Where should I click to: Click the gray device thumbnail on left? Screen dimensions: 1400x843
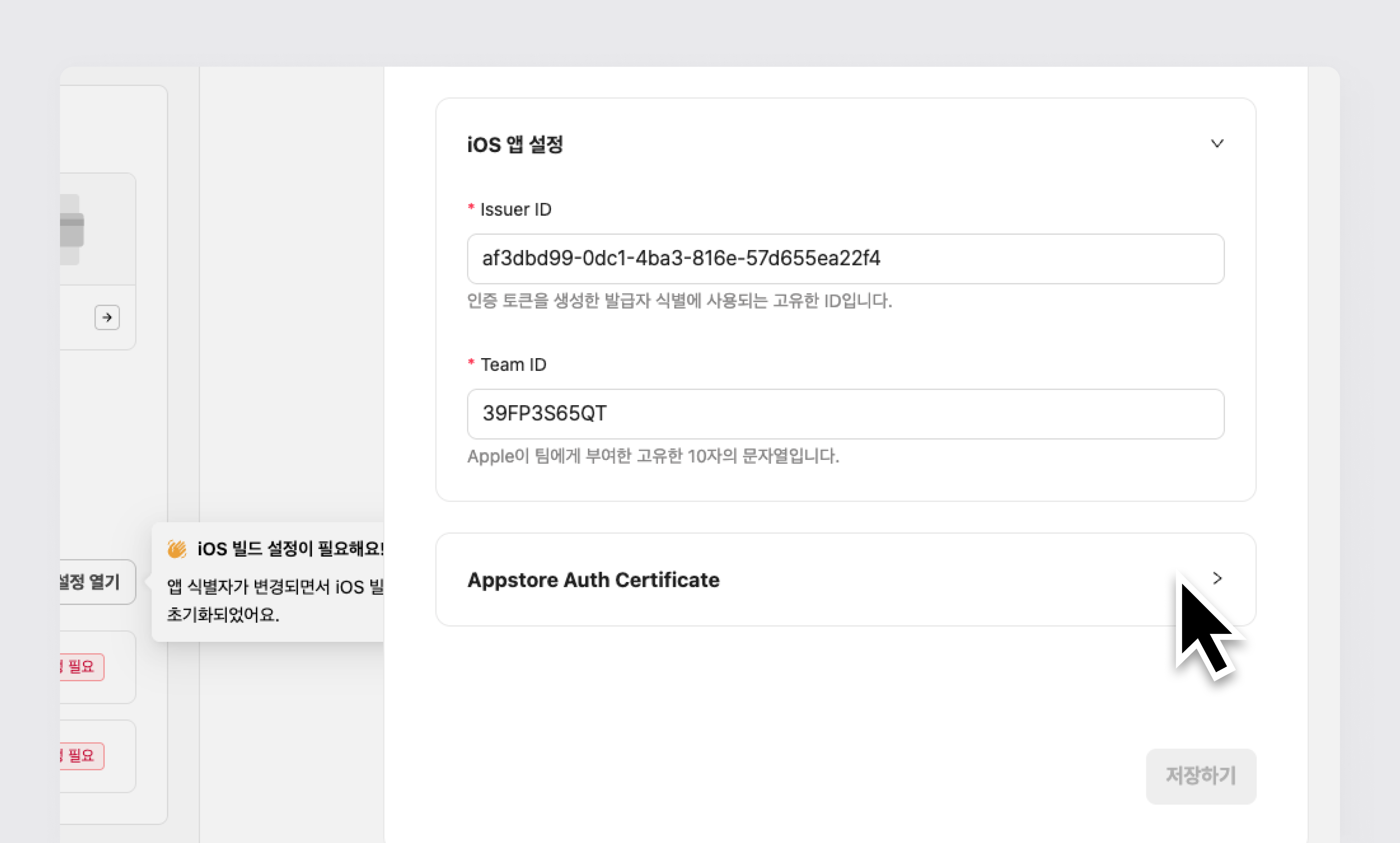click(x=72, y=229)
